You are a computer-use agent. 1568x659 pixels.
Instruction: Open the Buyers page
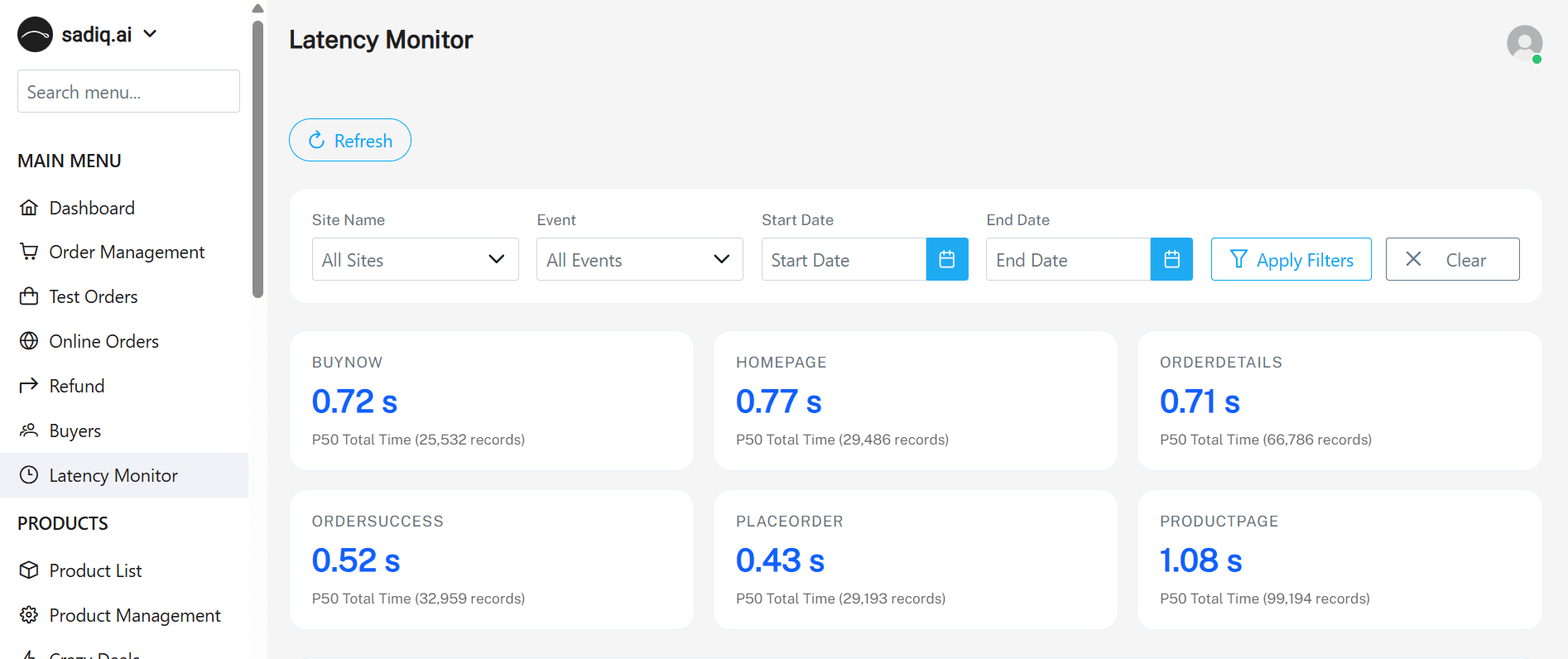point(124,431)
